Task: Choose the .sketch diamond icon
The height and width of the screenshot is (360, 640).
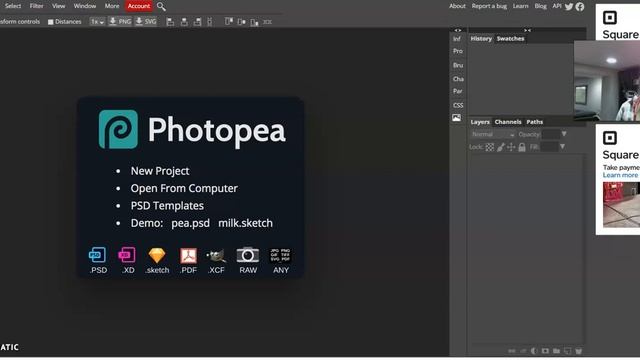Action: [x=157, y=256]
